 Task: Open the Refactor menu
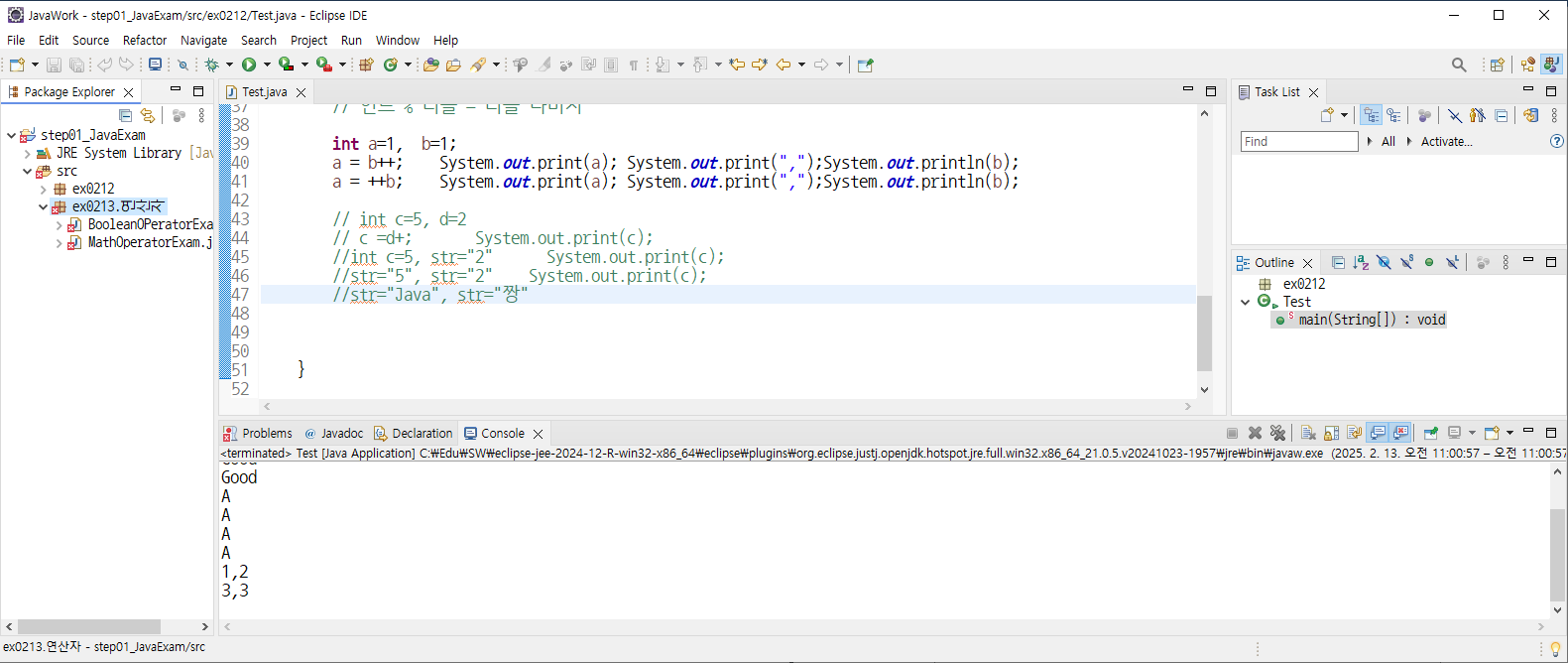coord(145,40)
